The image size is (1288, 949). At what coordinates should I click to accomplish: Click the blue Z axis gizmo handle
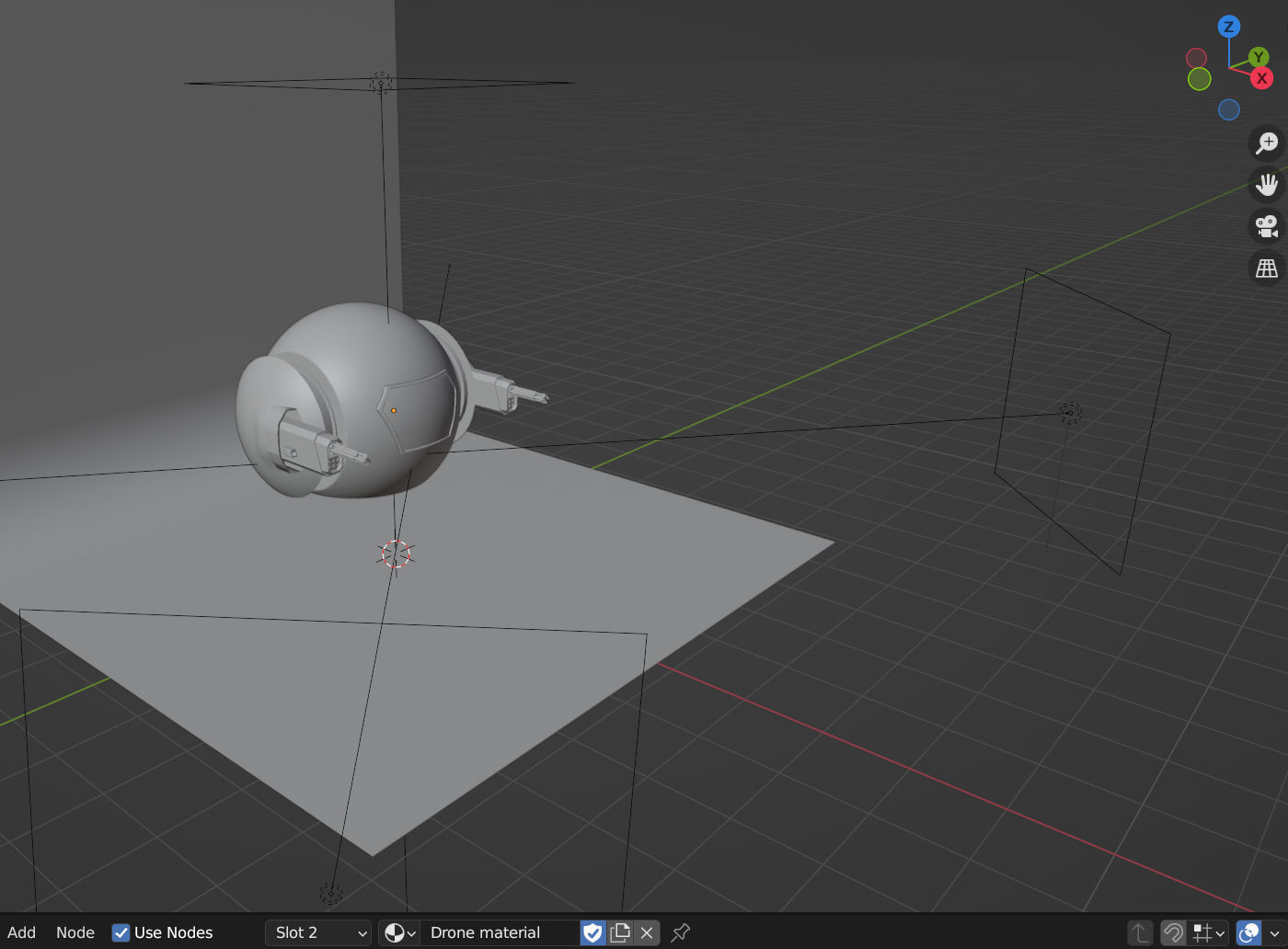pyautogui.click(x=1228, y=27)
